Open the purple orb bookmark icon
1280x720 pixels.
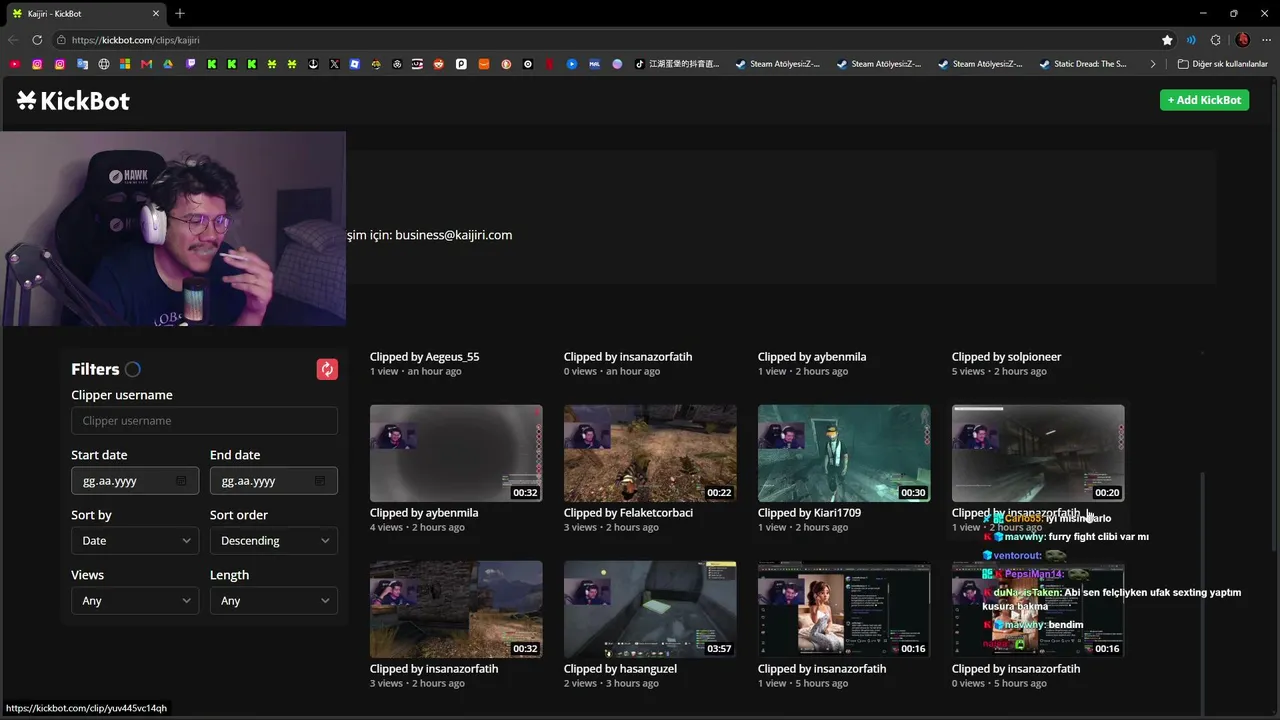point(617,64)
